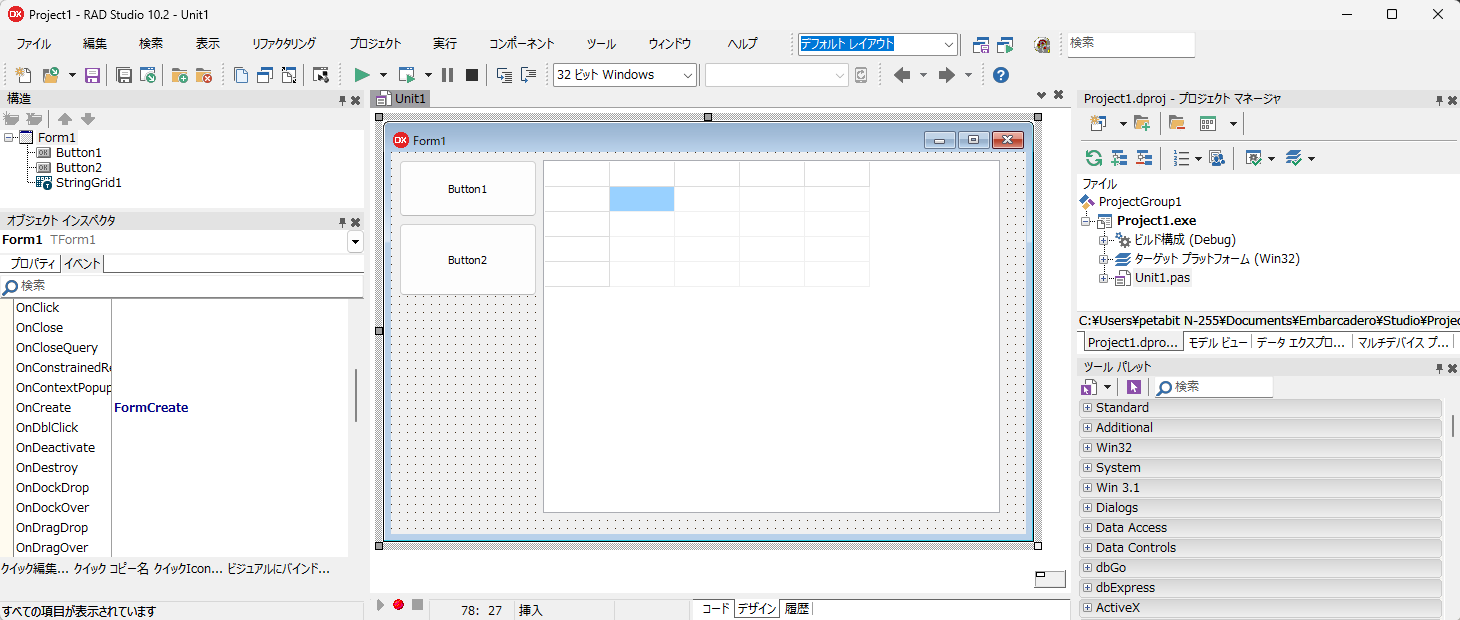Viewport: 1460px width, 620px height.
Task: Toggle pin on ツール パレット panel
Action: 1439,368
